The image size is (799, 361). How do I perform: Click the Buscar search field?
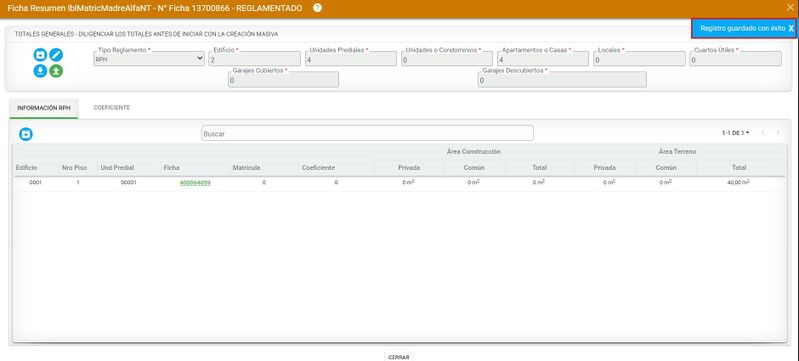click(367, 134)
